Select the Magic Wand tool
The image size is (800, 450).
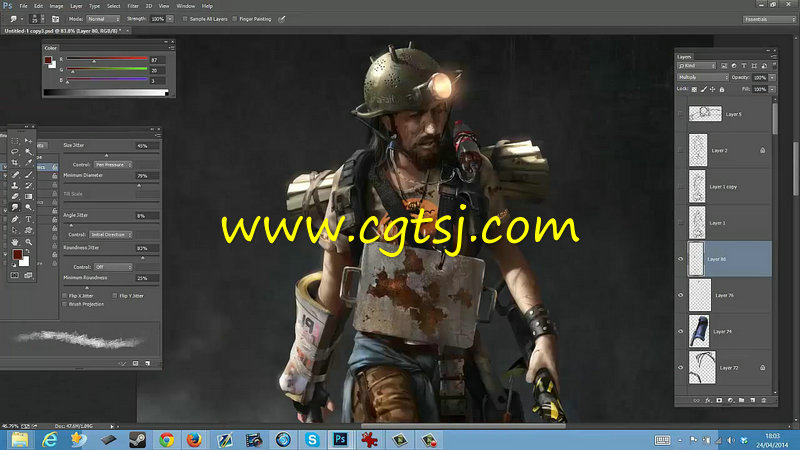29,152
